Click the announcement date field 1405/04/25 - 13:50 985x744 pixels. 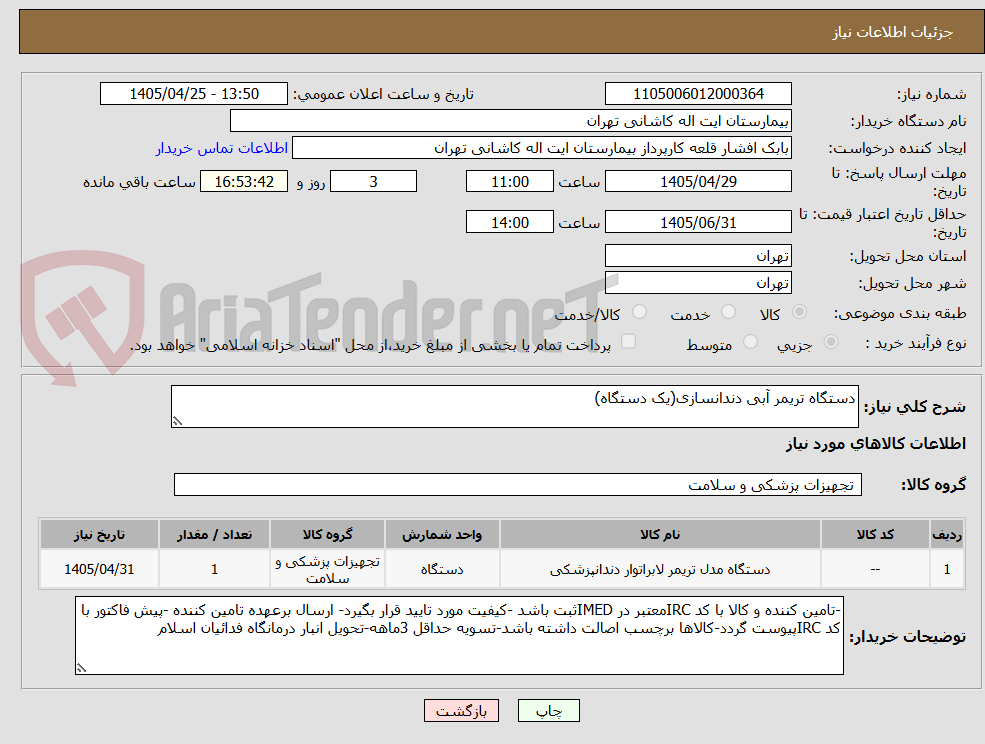(x=193, y=94)
